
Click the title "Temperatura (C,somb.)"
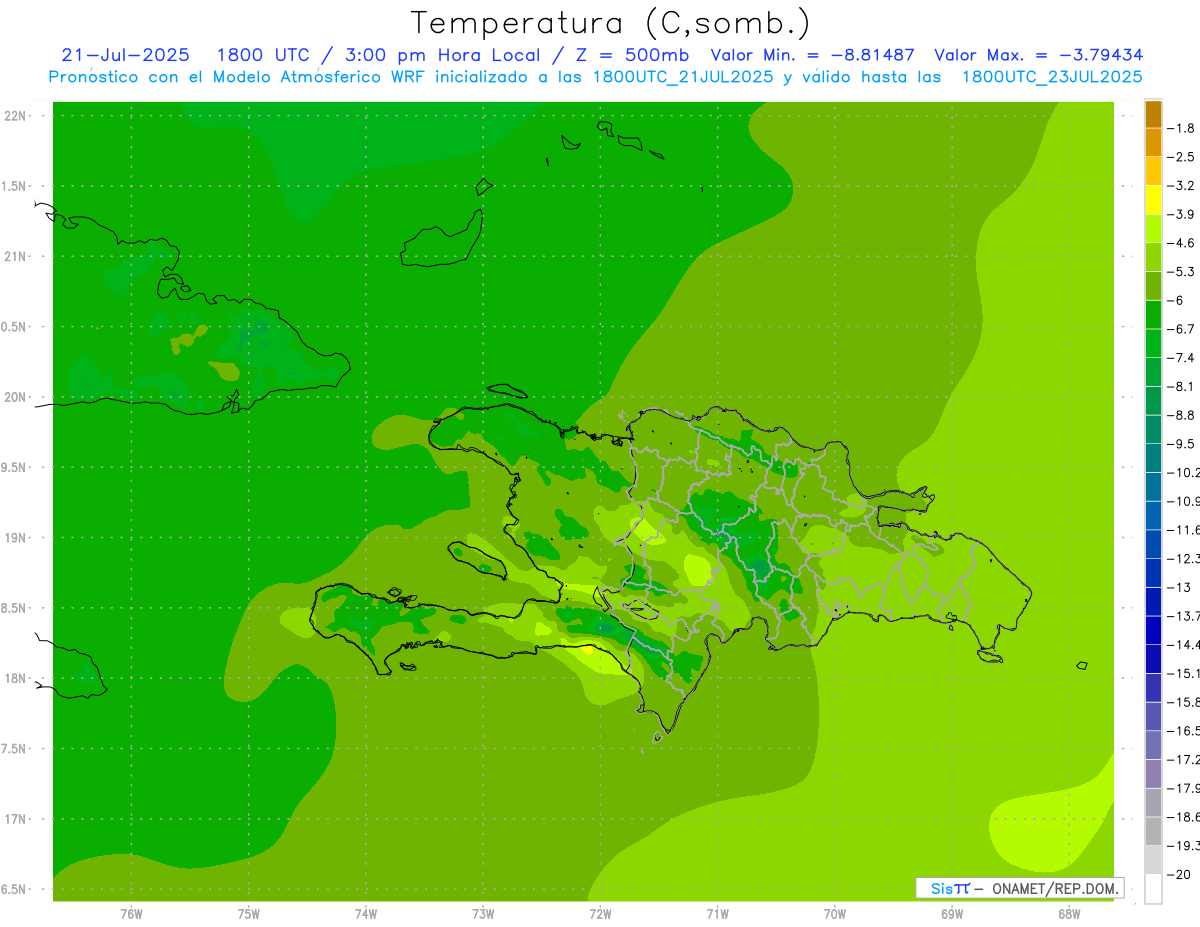tap(611, 23)
